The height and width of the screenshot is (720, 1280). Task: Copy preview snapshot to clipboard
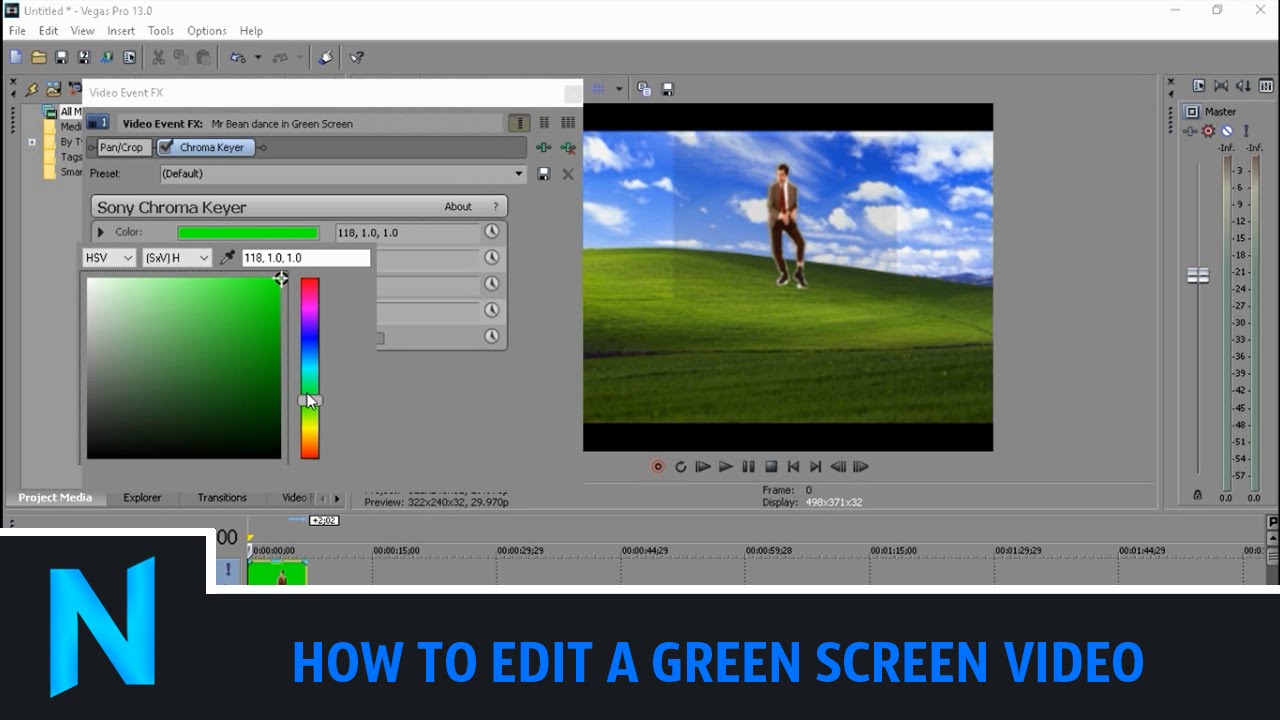644,89
